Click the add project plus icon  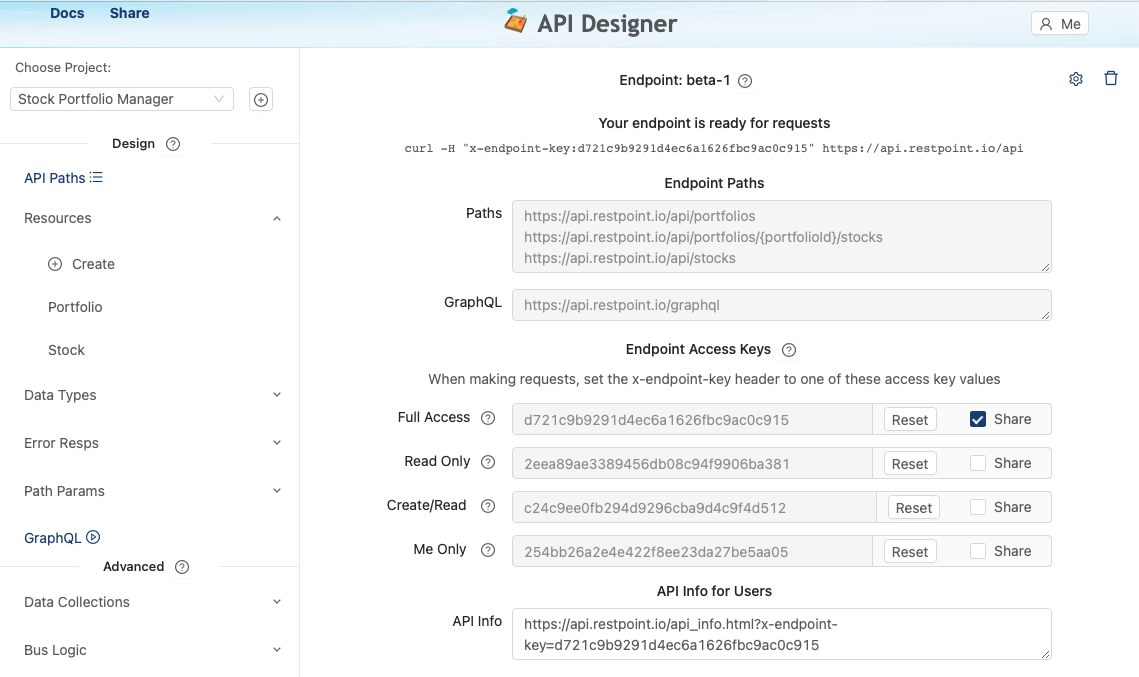click(x=261, y=100)
